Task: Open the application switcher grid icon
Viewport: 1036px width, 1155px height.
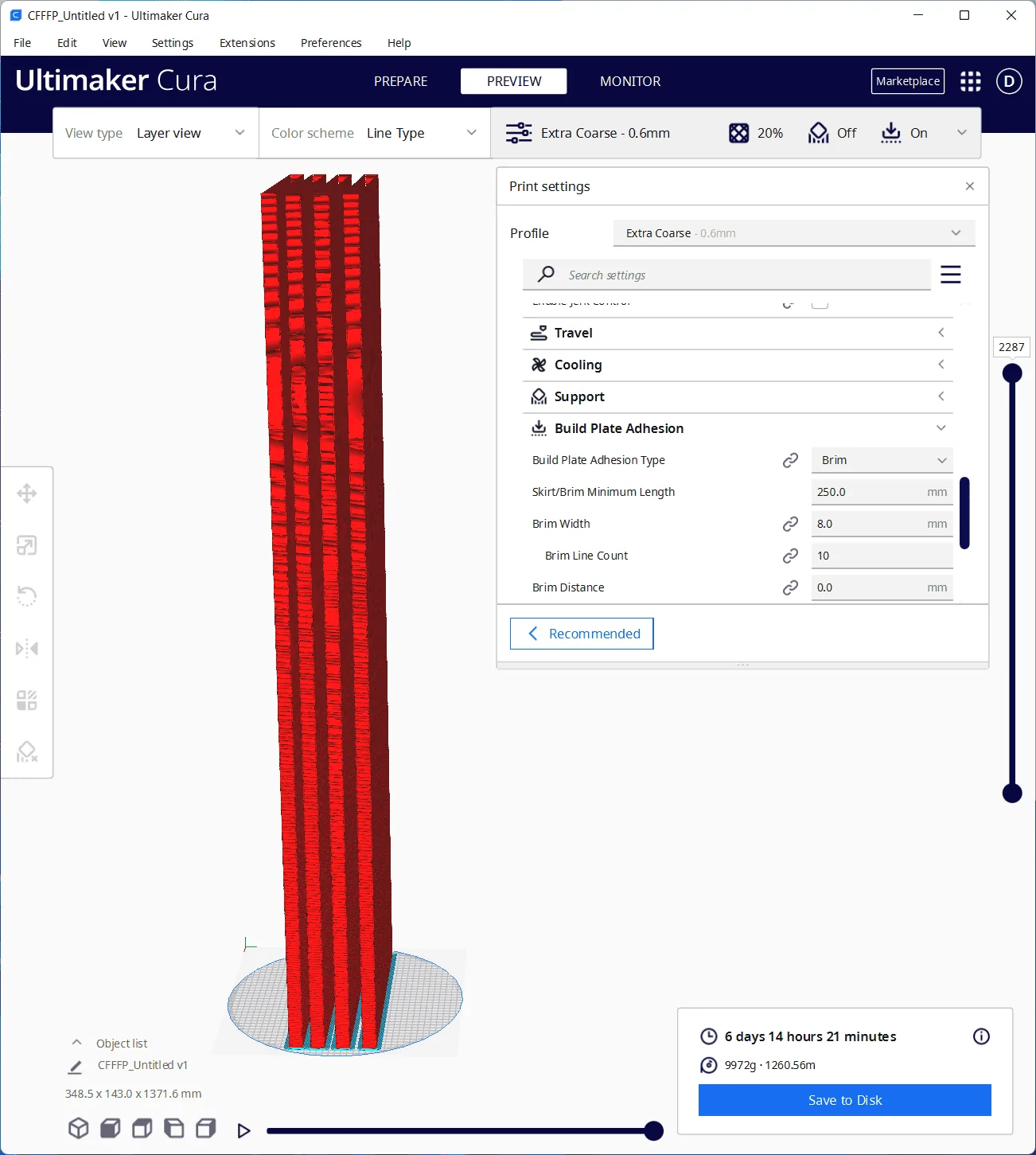Action: (970, 81)
